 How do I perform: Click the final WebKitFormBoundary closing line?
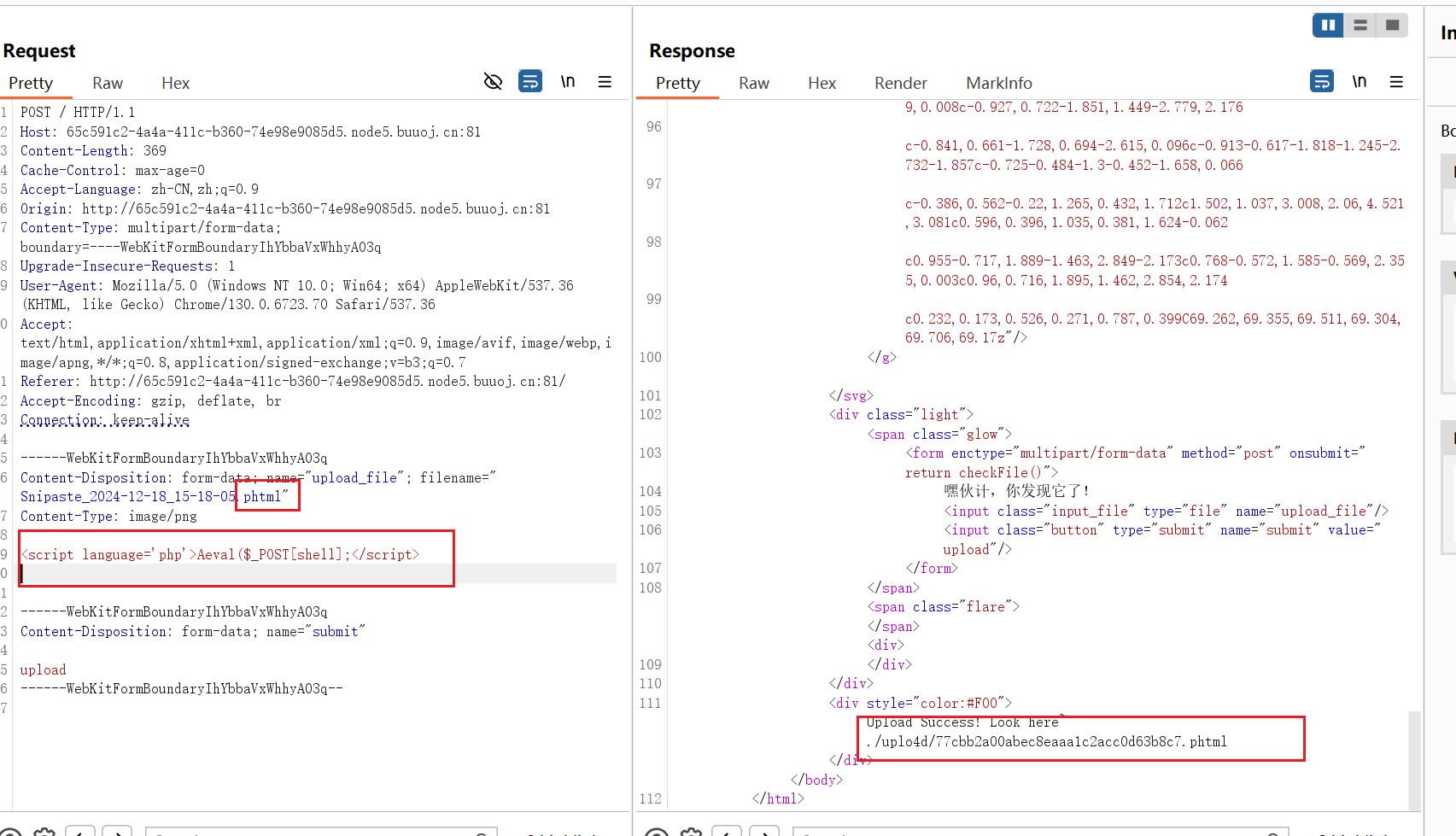(182, 689)
